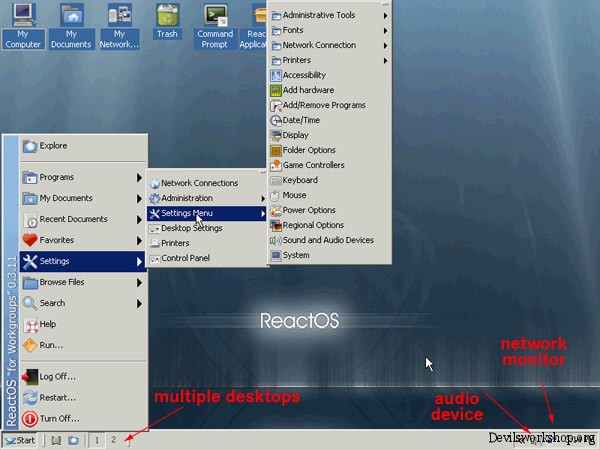Click the Help lifebuoy icon

(30, 324)
